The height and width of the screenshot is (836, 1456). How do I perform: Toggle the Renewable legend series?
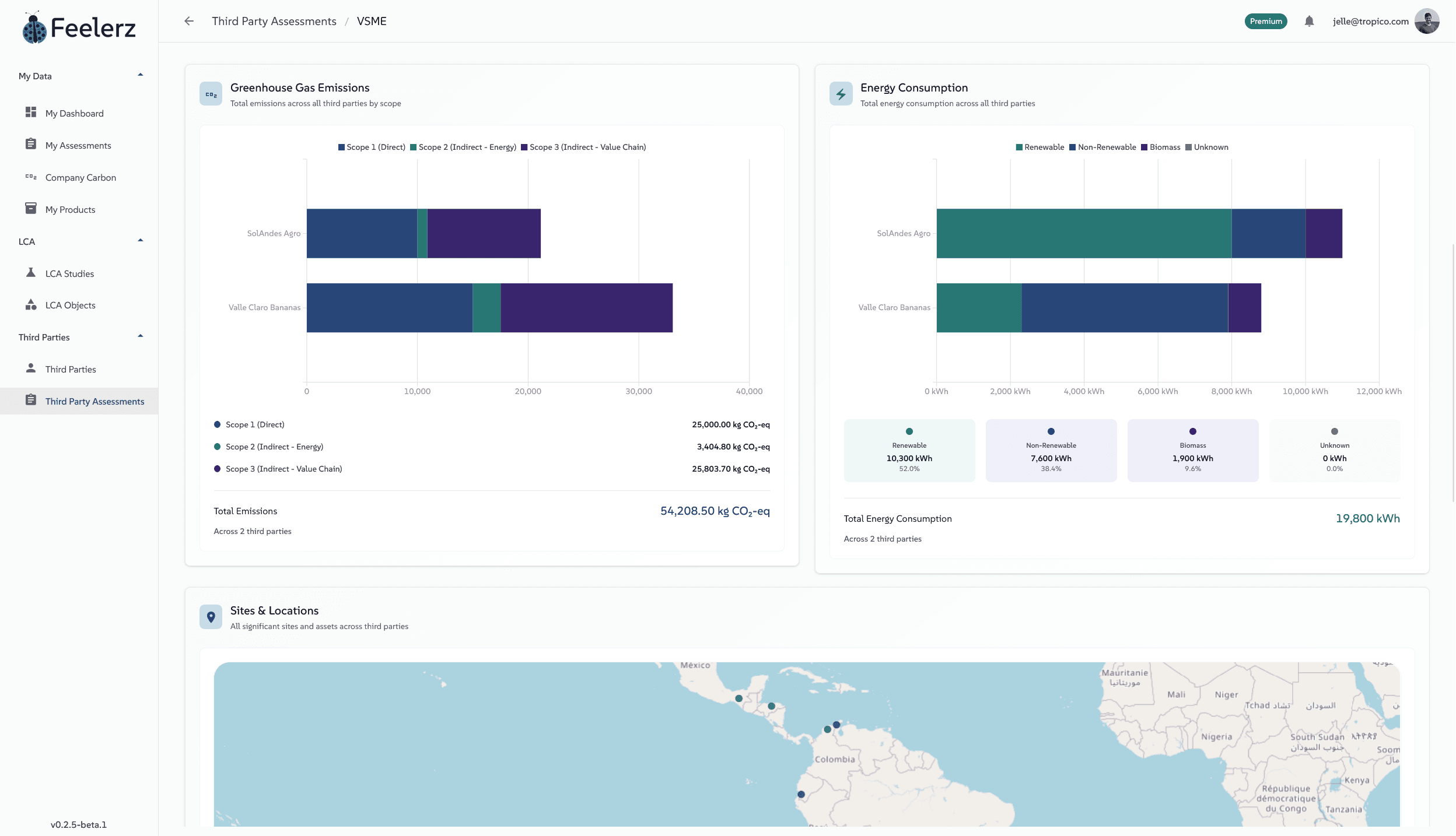[x=1039, y=147]
